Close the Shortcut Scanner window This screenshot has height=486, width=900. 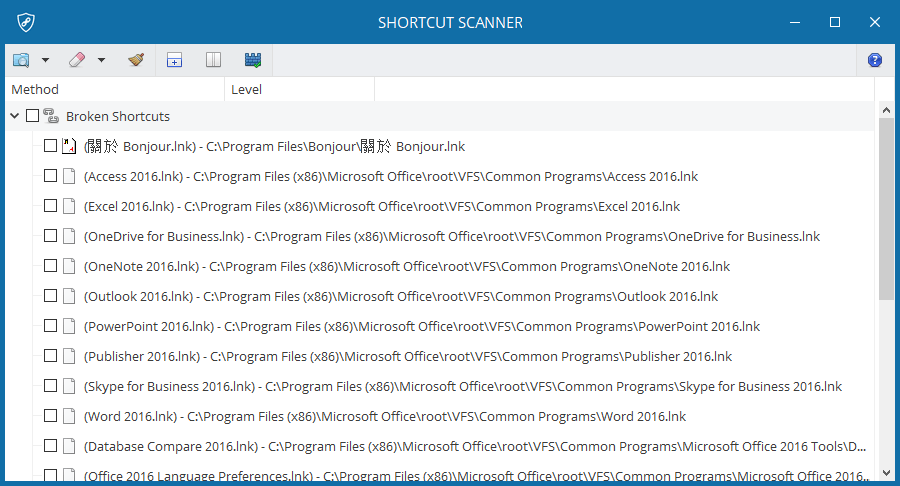[x=875, y=22]
